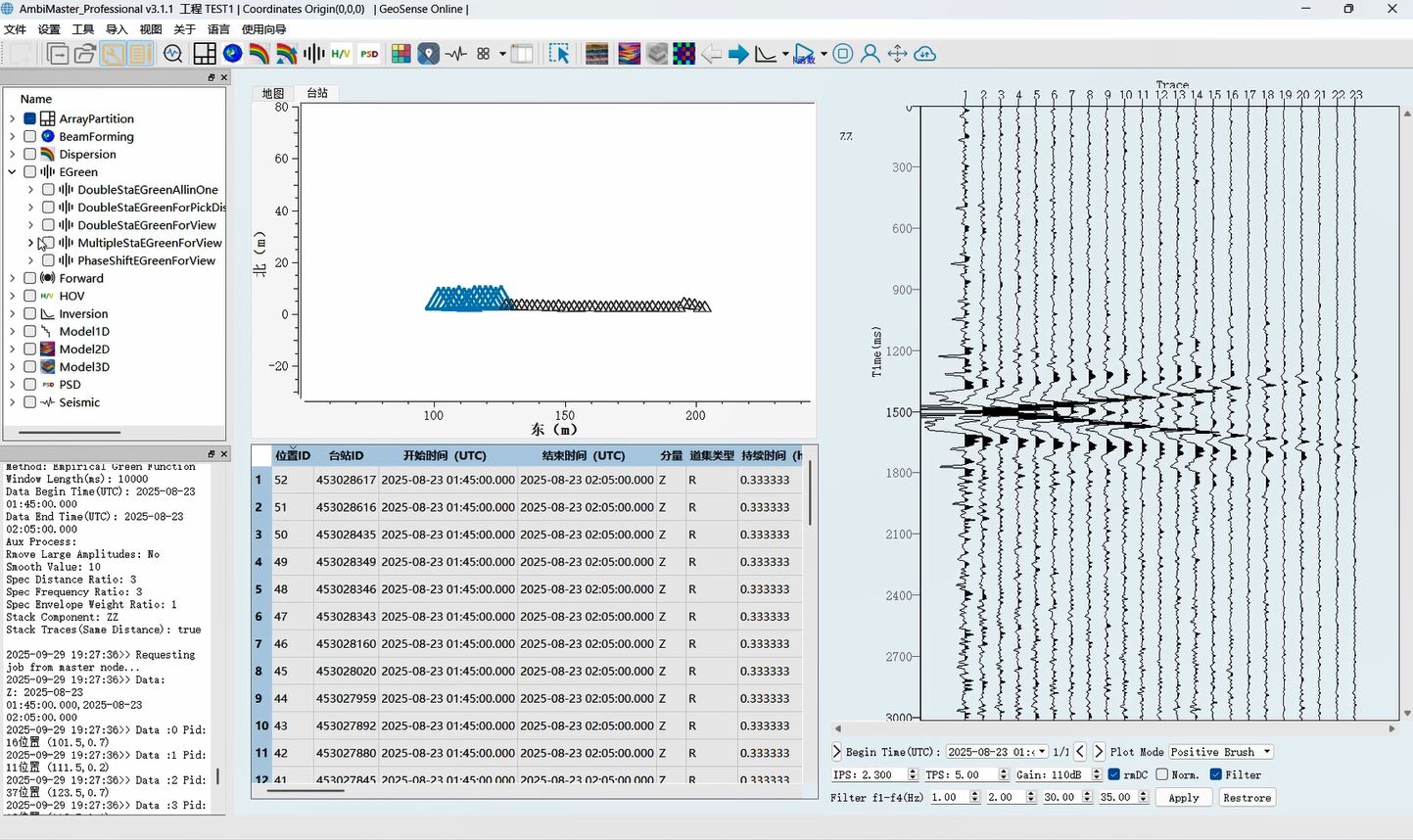1413x840 pixels.
Task: Collapse the EGreen tree node
Action: click(x=12, y=172)
